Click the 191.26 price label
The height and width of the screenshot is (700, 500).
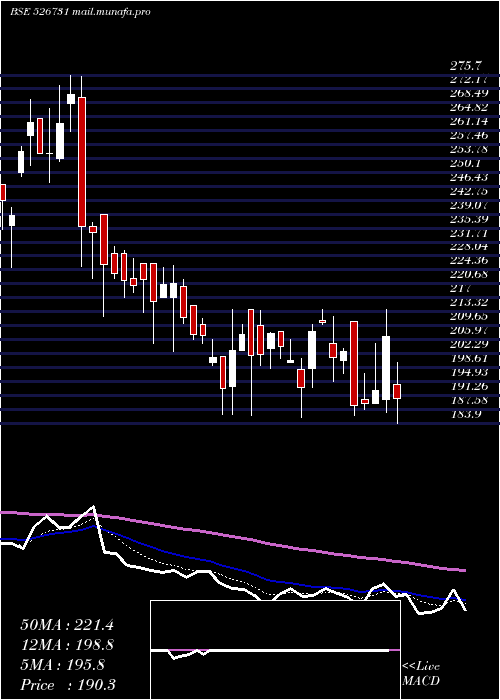click(x=469, y=386)
